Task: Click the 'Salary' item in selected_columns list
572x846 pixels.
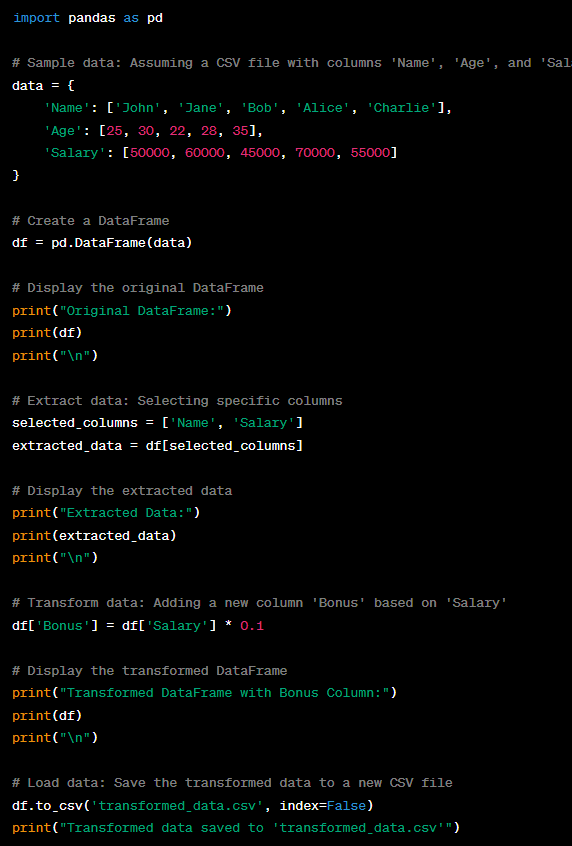Action: pos(263,423)
